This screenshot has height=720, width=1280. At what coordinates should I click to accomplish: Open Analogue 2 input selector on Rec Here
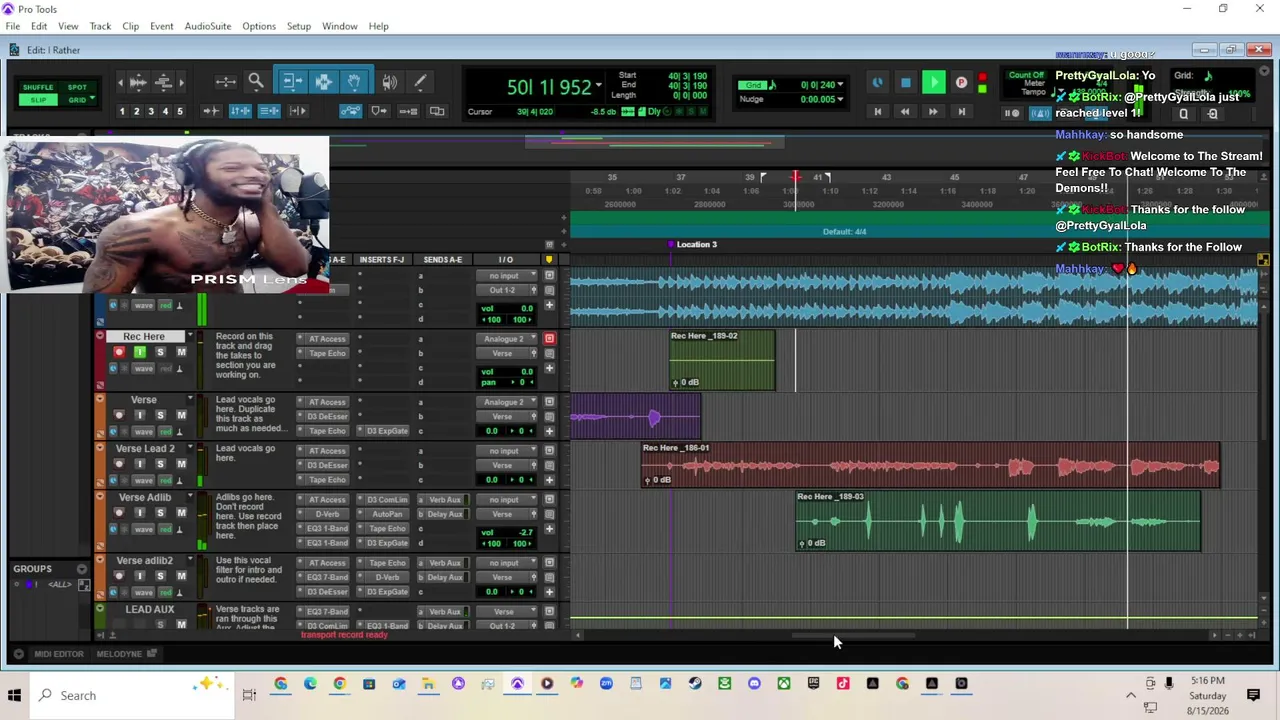point(508,339)
